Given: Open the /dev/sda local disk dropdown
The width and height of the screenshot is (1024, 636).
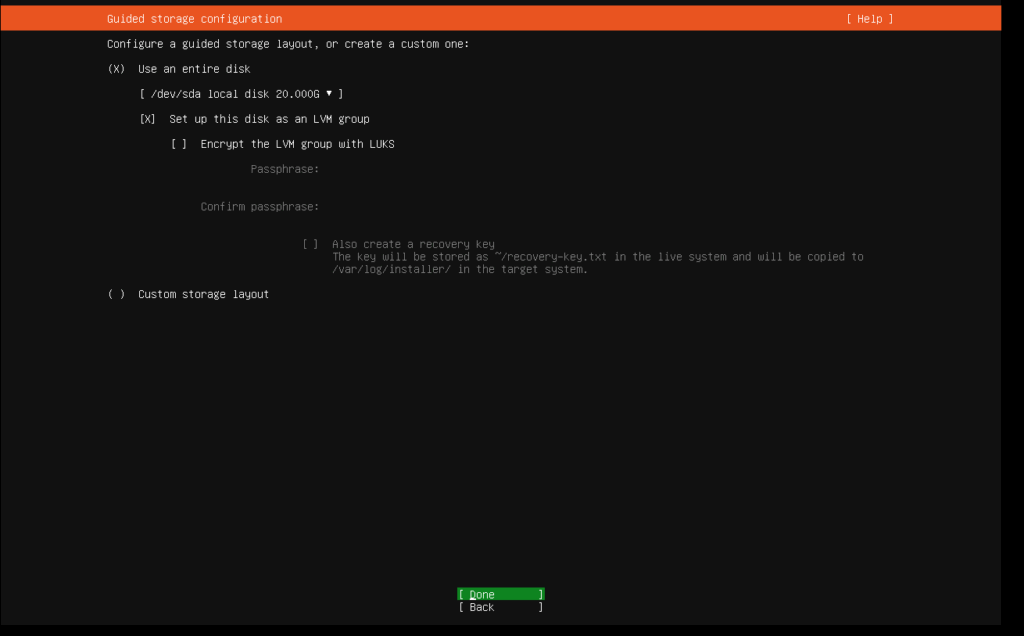Looking at the screenshot, I should pyautogui.click(x=240, y=94).
